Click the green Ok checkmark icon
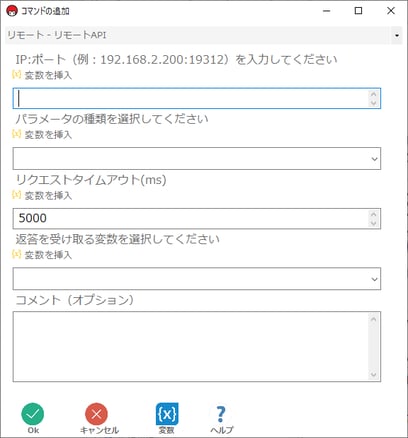 tap(33, 414)
